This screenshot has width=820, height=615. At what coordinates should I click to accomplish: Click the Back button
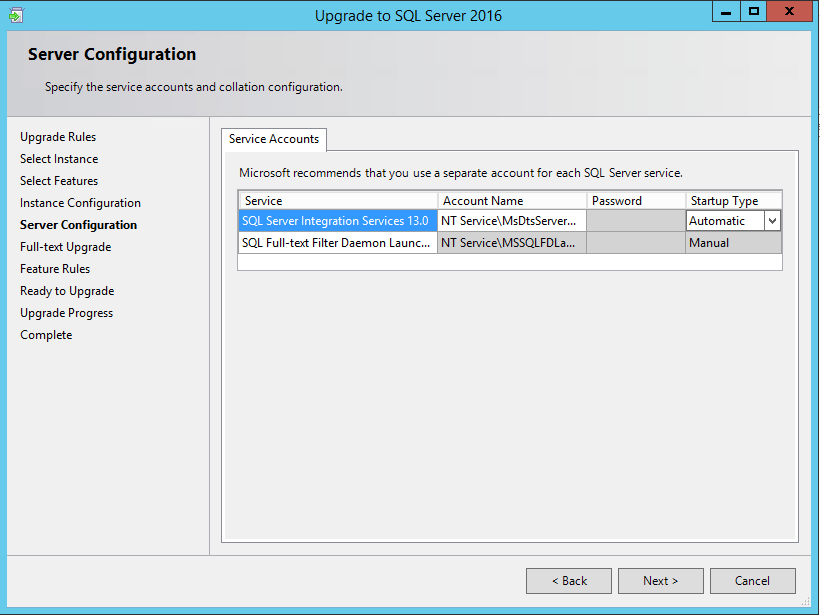pos(568,580)
